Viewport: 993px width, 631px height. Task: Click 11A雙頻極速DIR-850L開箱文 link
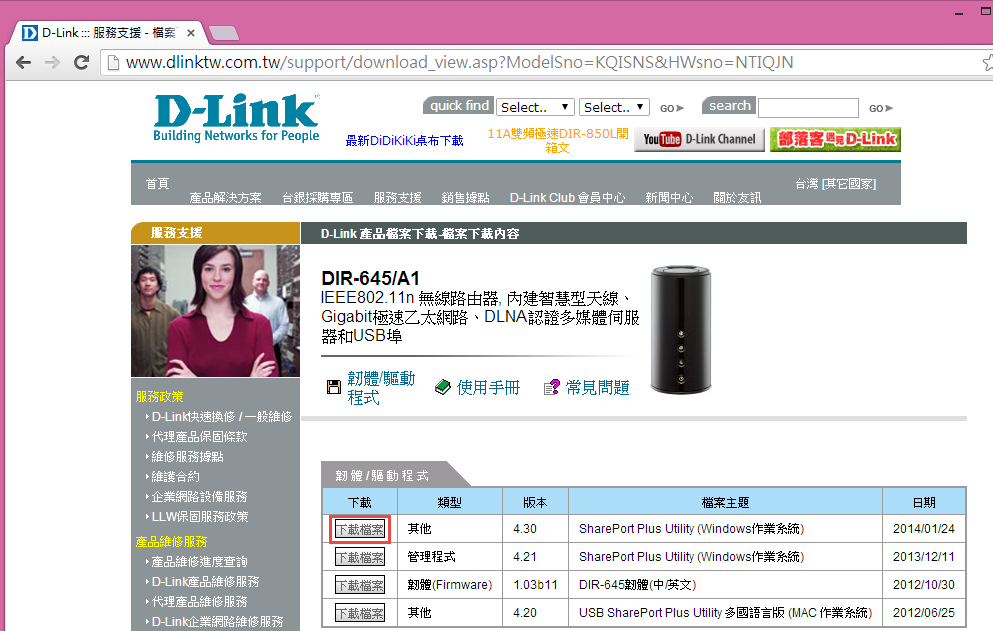pyautogui.click(x=558, y=141)
